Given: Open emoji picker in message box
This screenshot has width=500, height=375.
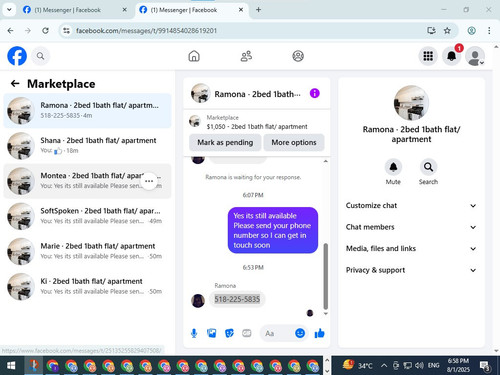Looking at the screenshot, I should tap(300, 333).
